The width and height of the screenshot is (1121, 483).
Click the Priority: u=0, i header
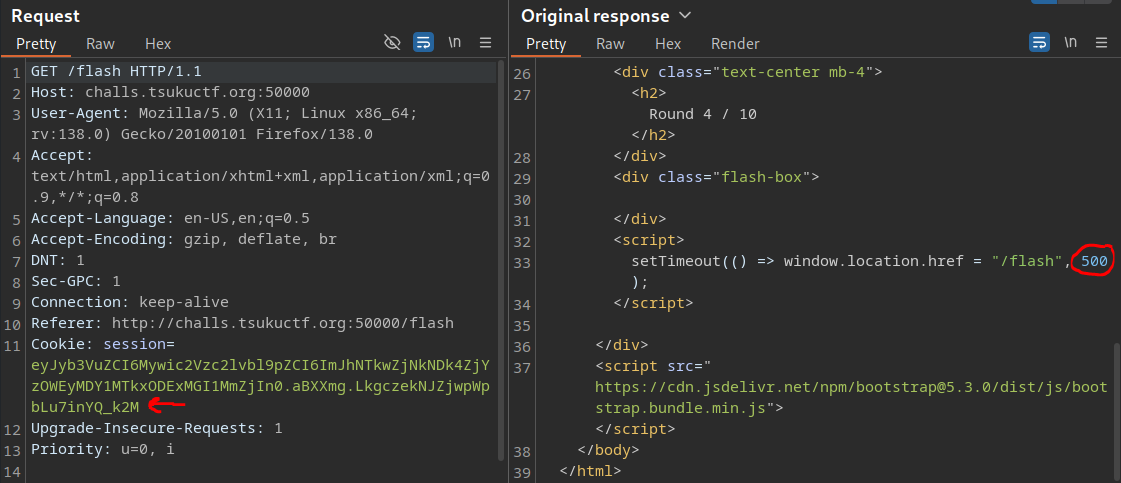[102, 449]
